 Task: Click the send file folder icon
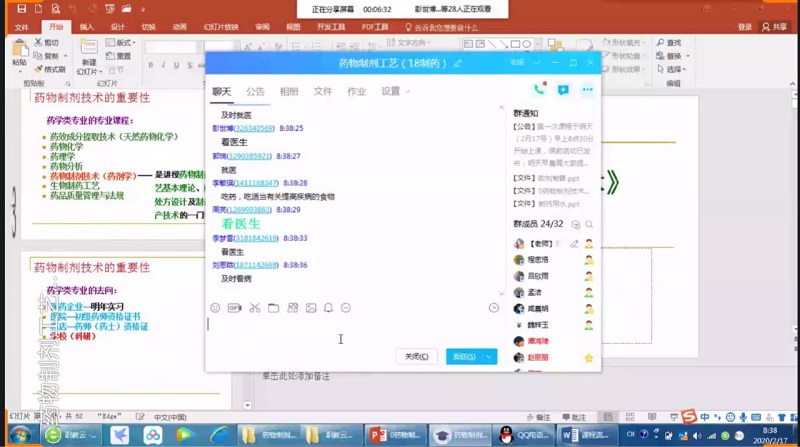coord(273,308)
